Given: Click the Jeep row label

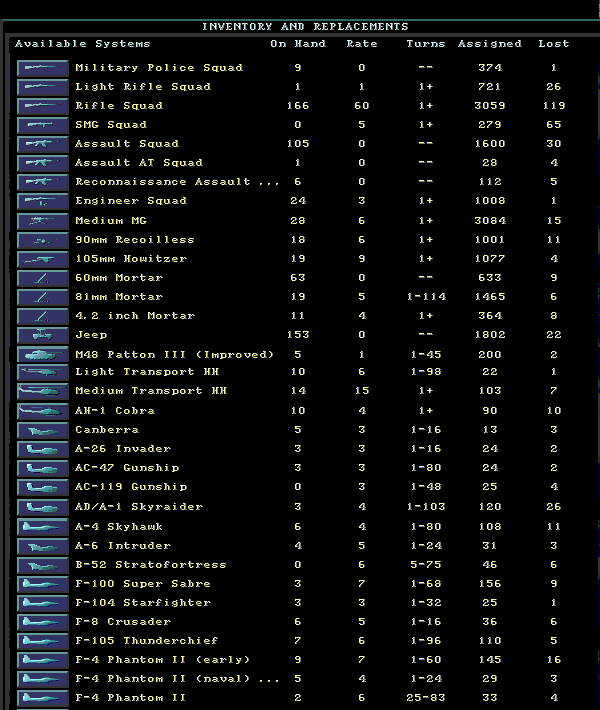Looking at the screenshot, I should (x=91, y=335).
